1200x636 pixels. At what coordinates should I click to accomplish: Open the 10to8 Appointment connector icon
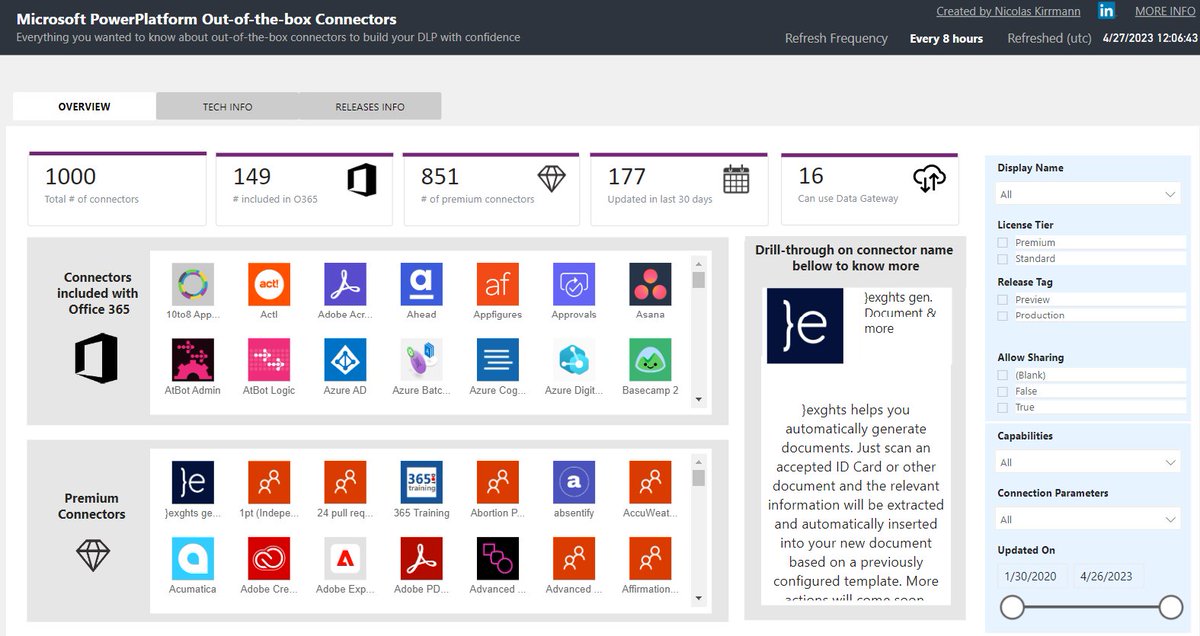[193, 284]
